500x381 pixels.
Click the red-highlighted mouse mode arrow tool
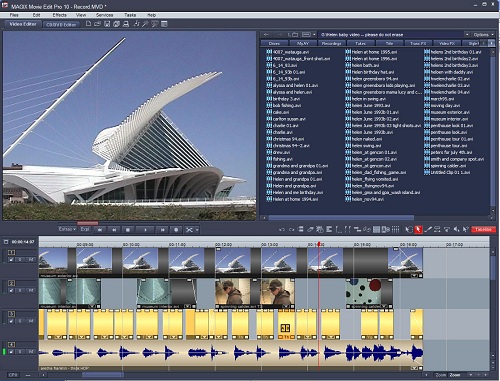pos(418,229)
